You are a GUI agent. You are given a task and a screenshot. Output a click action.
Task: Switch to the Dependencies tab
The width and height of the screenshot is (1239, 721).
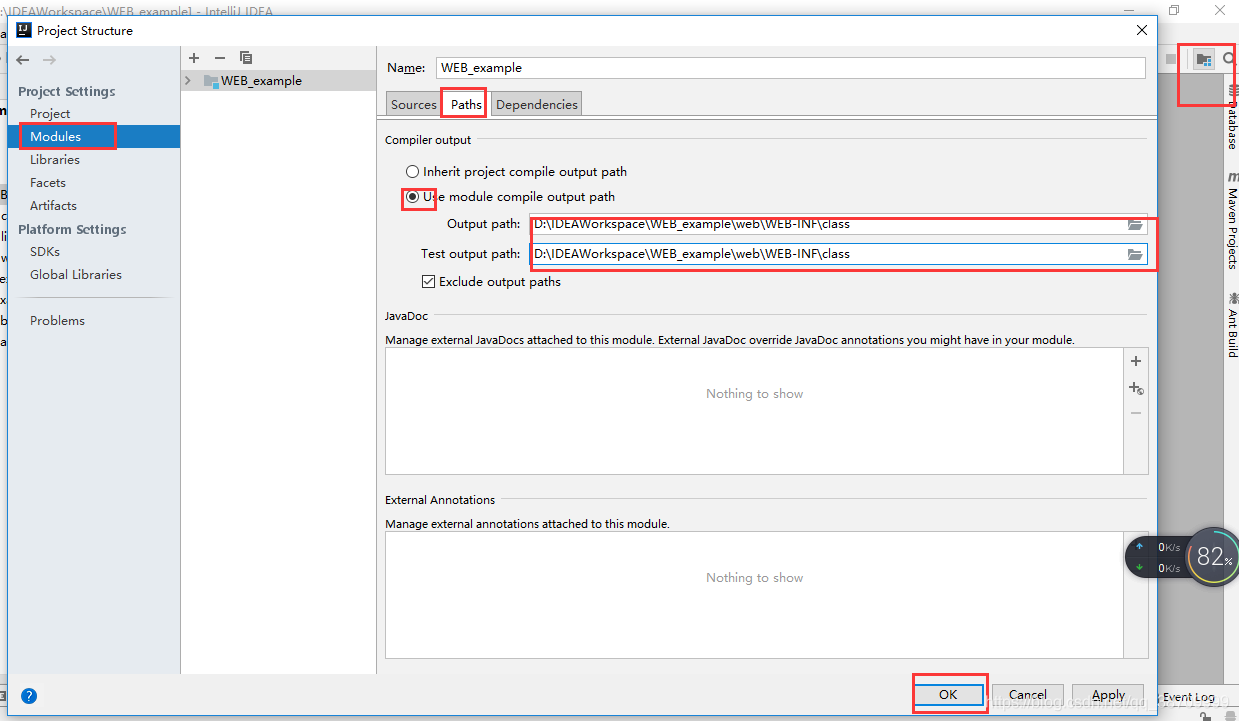click(536, 105)
